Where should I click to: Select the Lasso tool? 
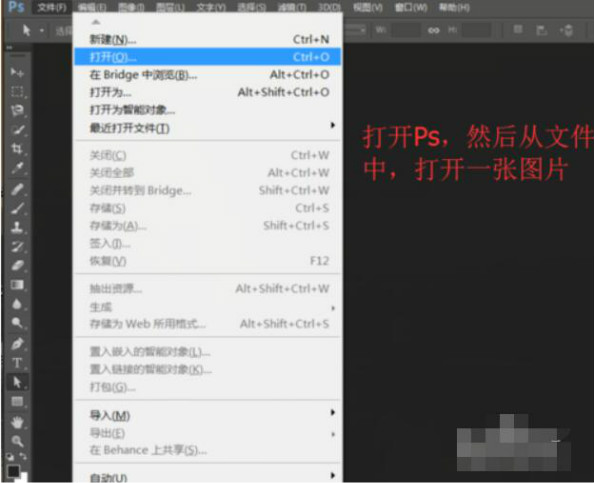coord(17,110)
